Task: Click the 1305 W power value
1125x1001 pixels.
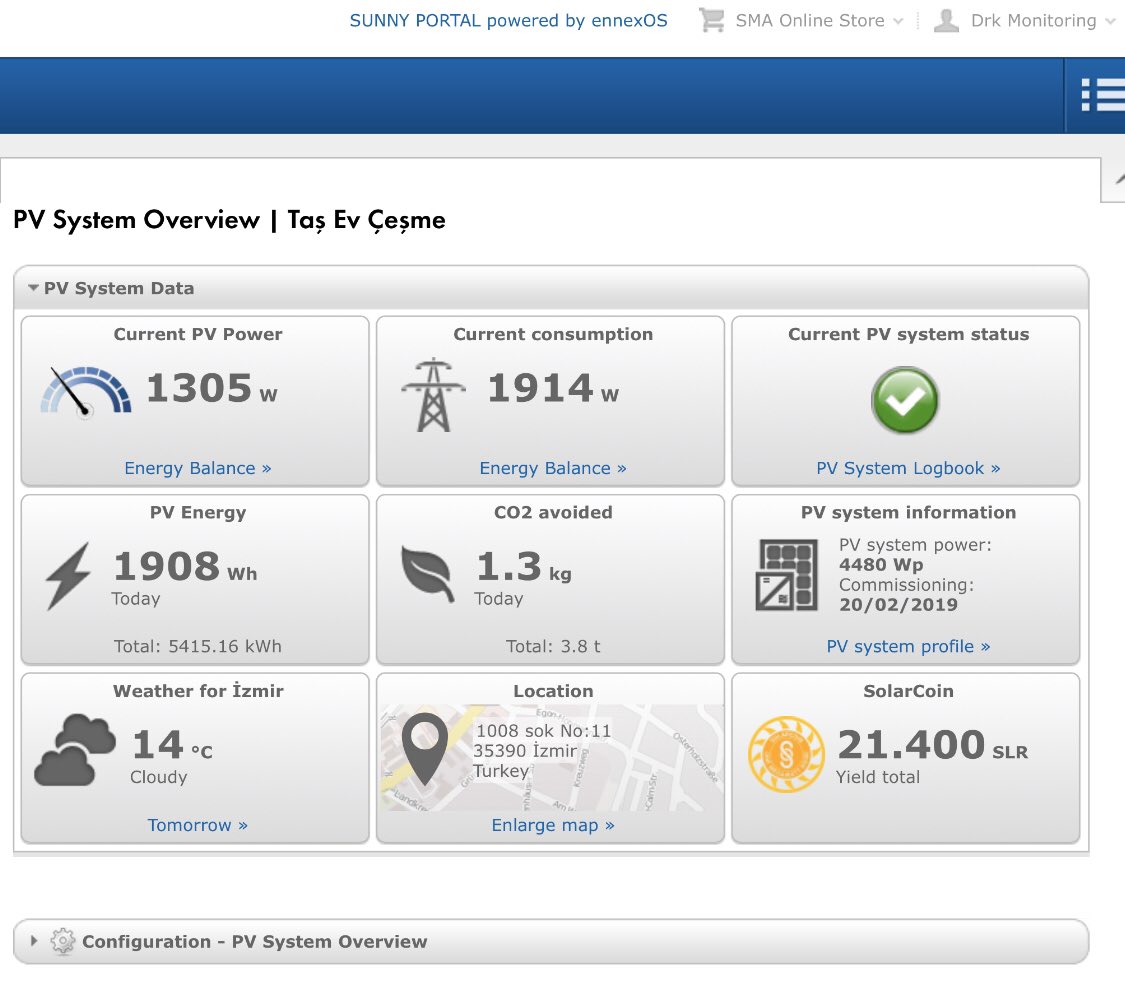Action: [212, 388]
